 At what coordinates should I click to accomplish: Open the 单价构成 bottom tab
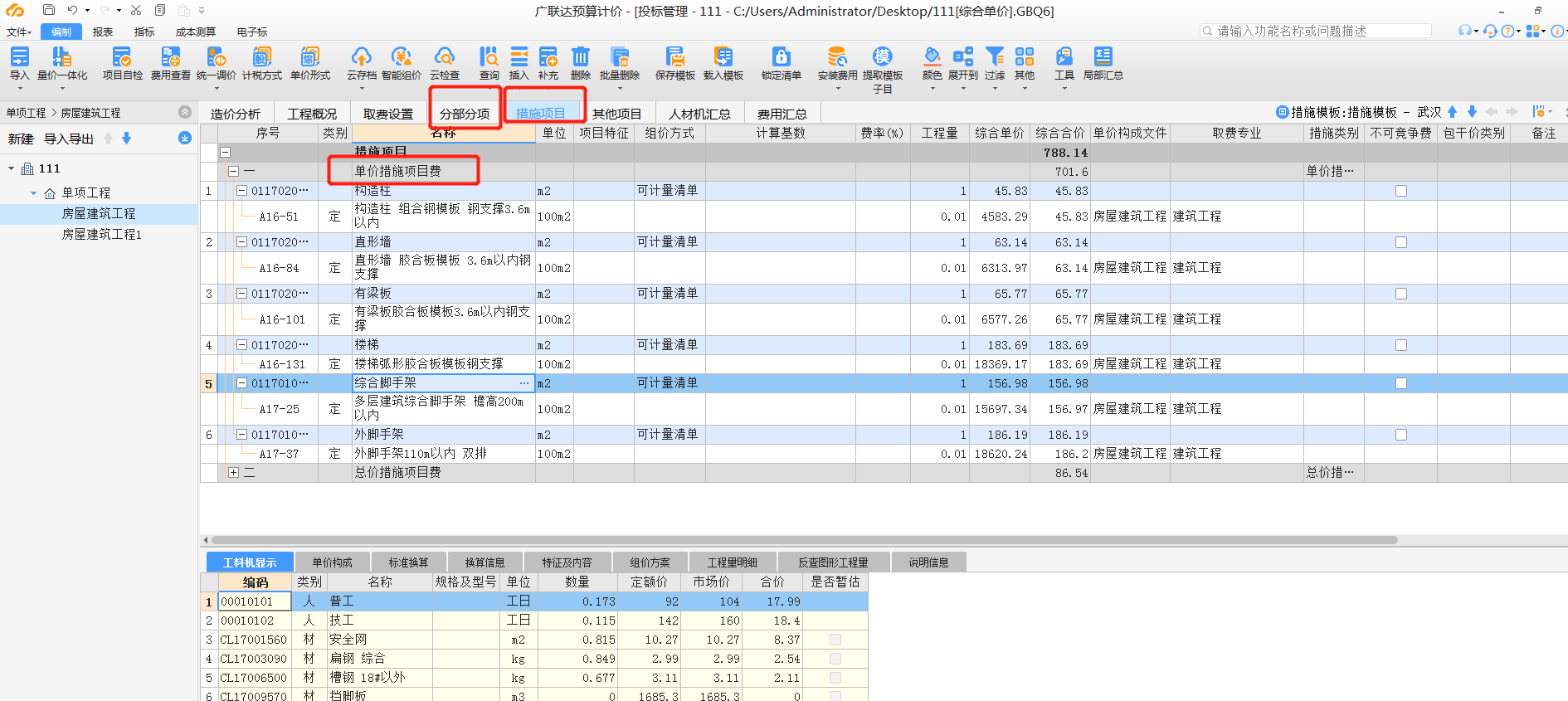pos(332,562)
